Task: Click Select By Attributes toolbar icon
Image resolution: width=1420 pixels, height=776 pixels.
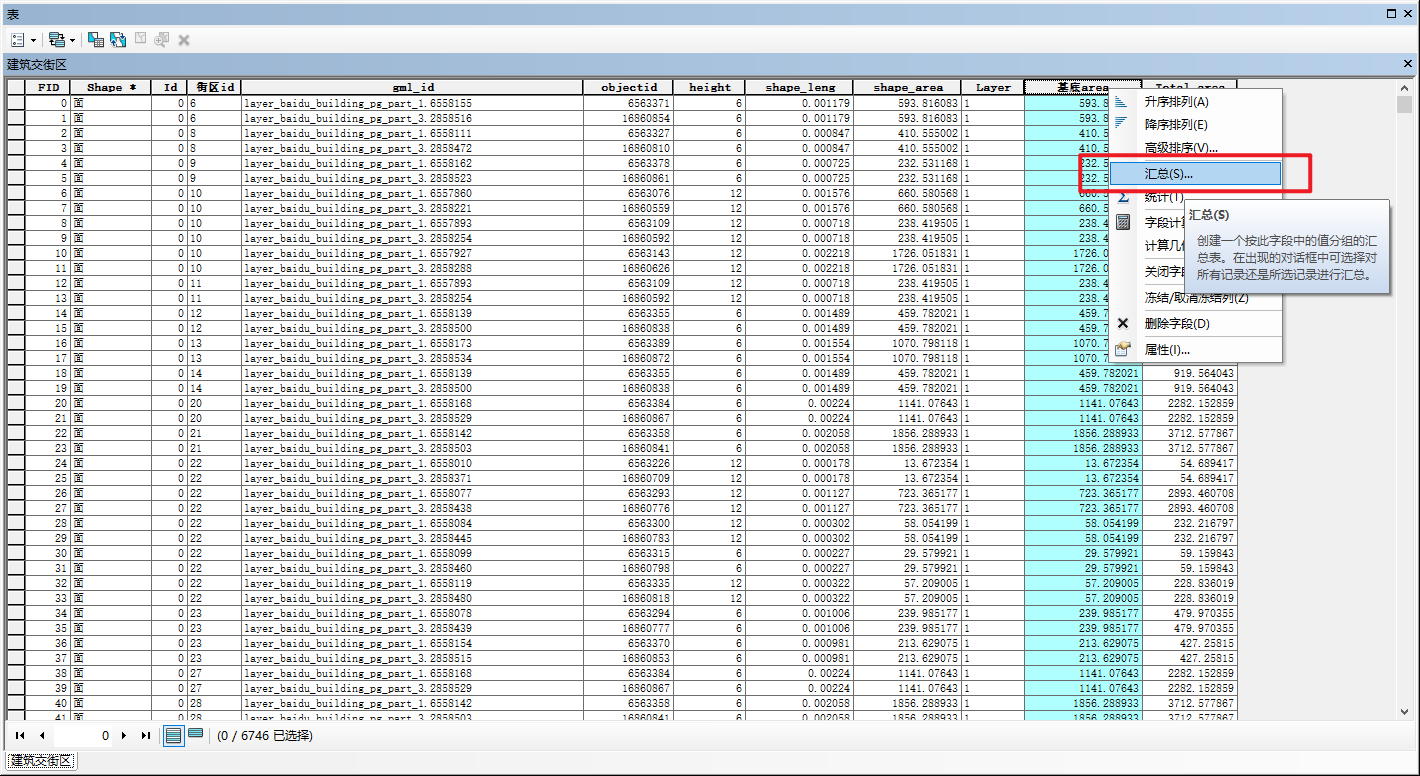Action: click(x=96, y=40)
